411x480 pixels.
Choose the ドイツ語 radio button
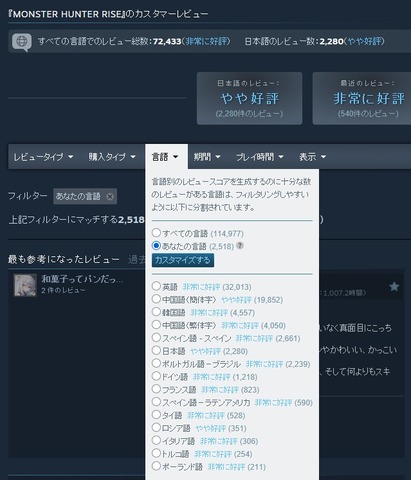(156, 376)
